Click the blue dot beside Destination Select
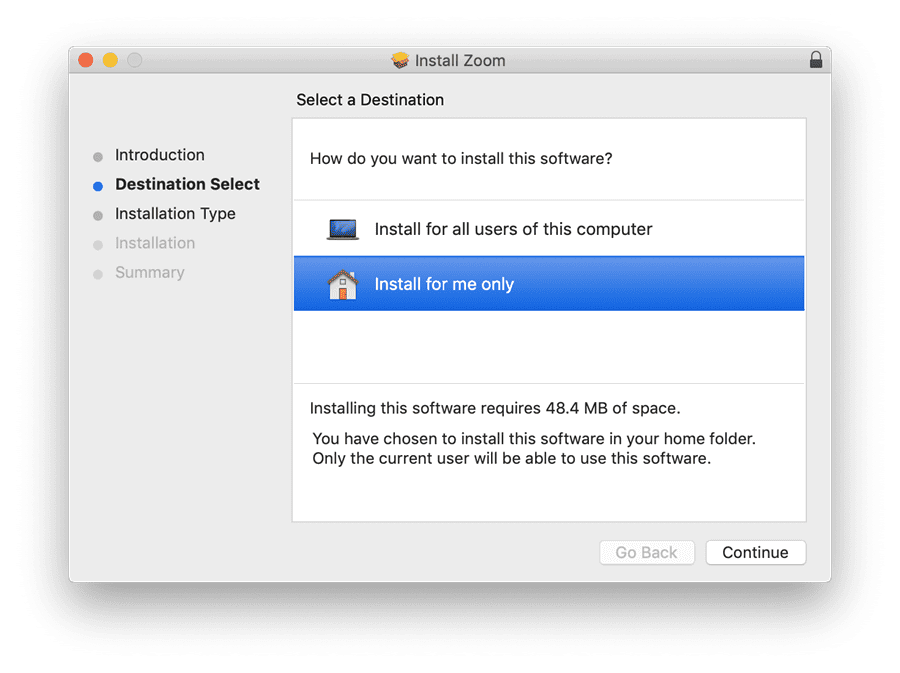Viewport: 900px width, 673px height. 97,185
